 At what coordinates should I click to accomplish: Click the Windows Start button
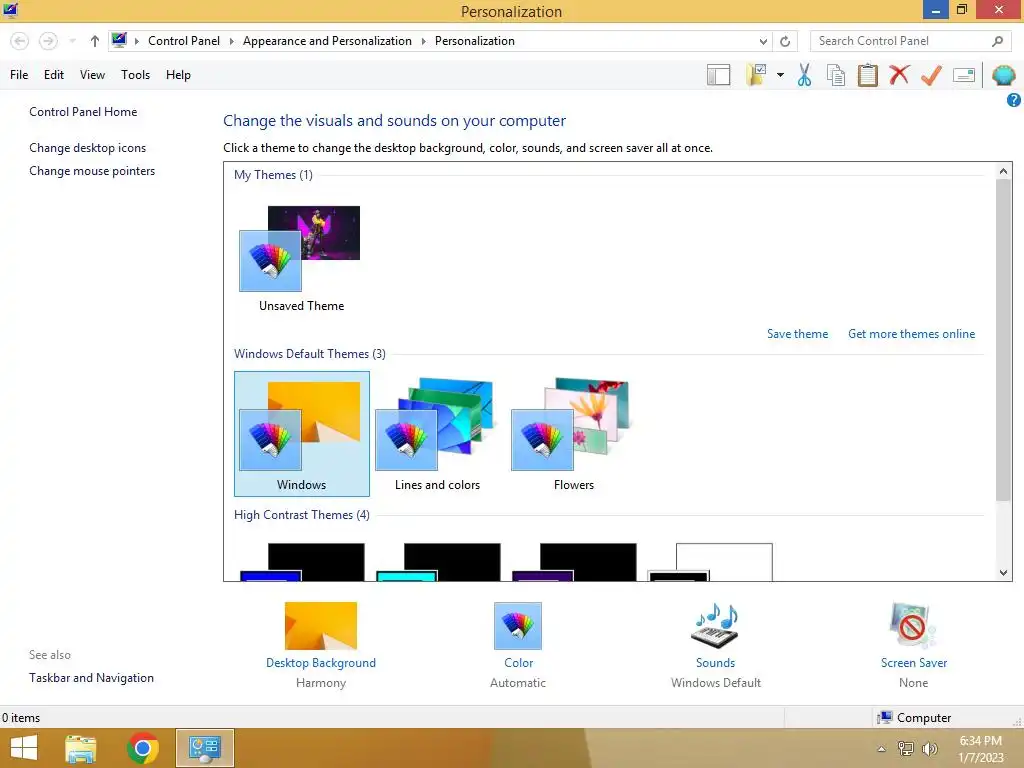pyautogui.click(x=24, y=748)
